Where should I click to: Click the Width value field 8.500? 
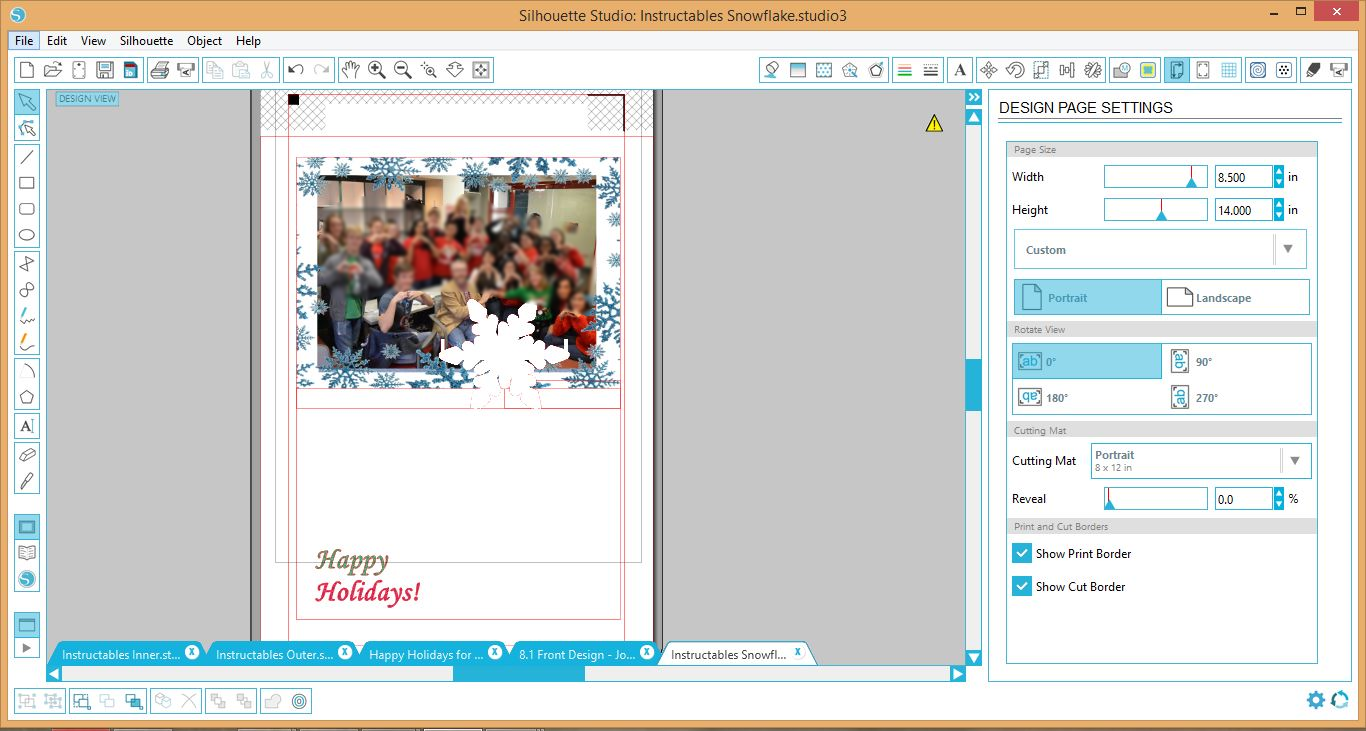tap(1243, 177)
